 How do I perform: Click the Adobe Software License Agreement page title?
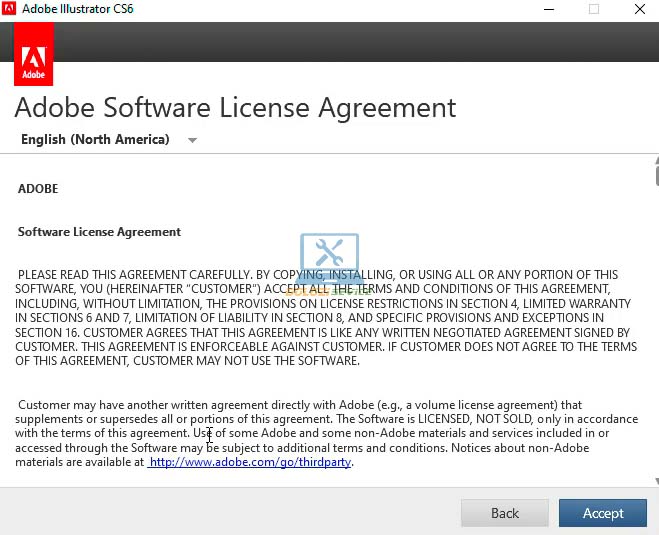(x=235, y=107)
